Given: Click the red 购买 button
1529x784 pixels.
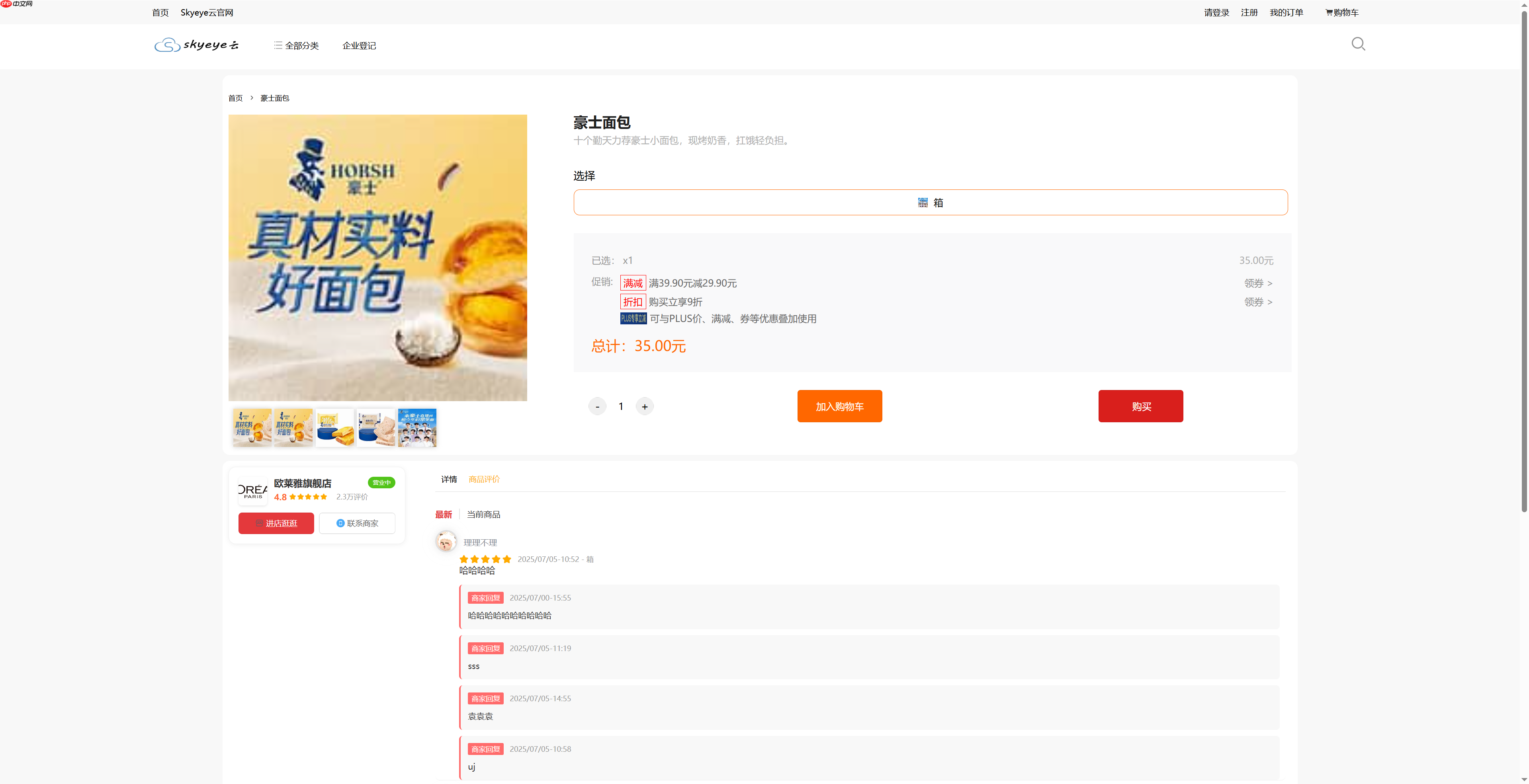Looking at the screenshot, I should pos(1140,406).
